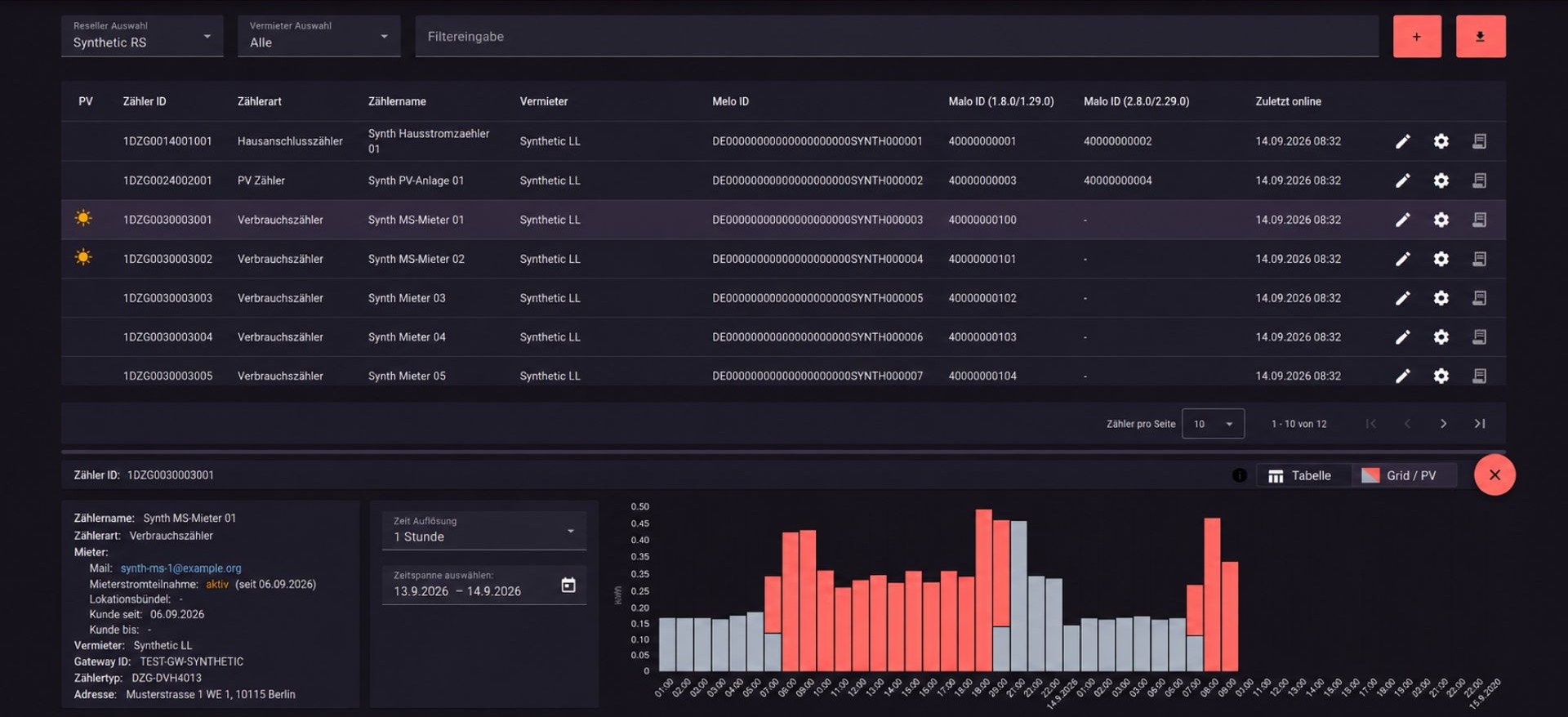This screenshot has height=717, width=1568.
Task: Open settings gear for 1DZG0014001001
Action: (1441, 141)
